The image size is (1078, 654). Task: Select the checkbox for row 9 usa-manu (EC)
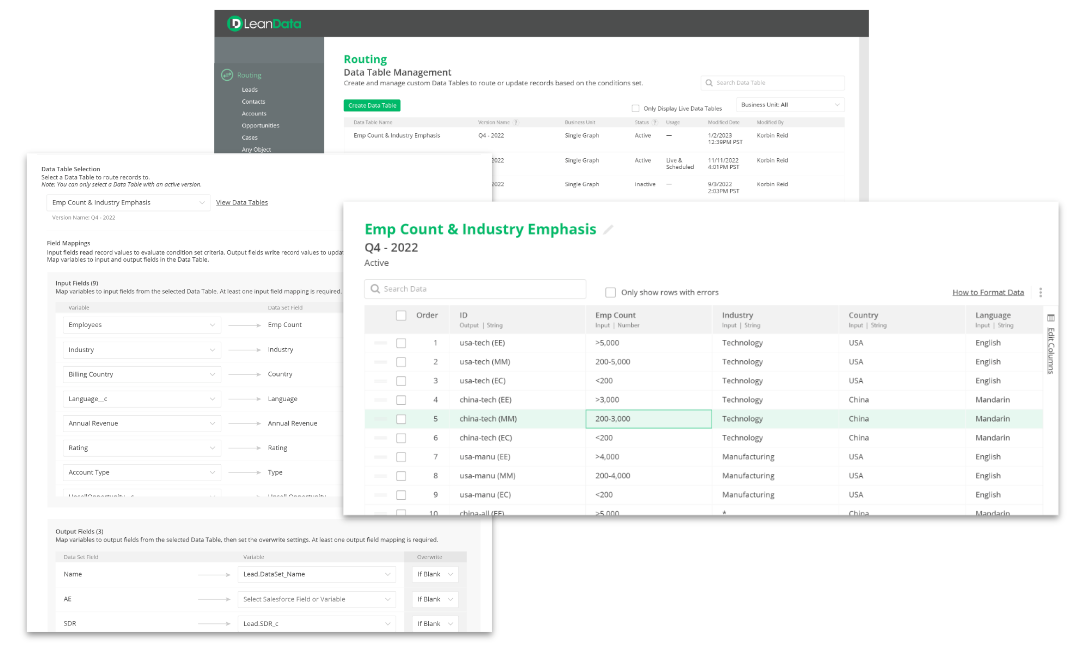401,495
